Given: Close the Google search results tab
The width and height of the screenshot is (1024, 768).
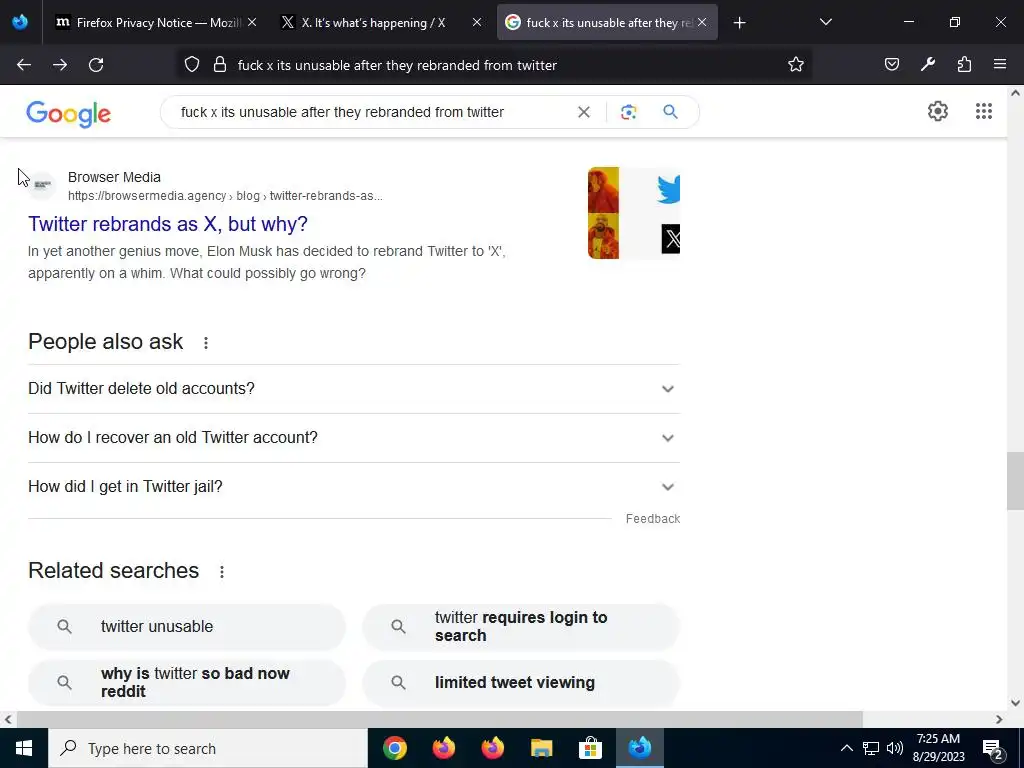Looking at the screenshot, I should coord(702,23).
